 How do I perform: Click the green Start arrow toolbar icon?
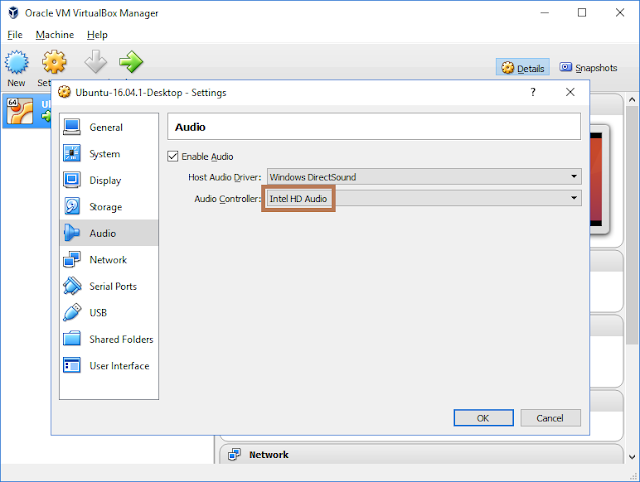pyautogui.click(x=131, y=62)
